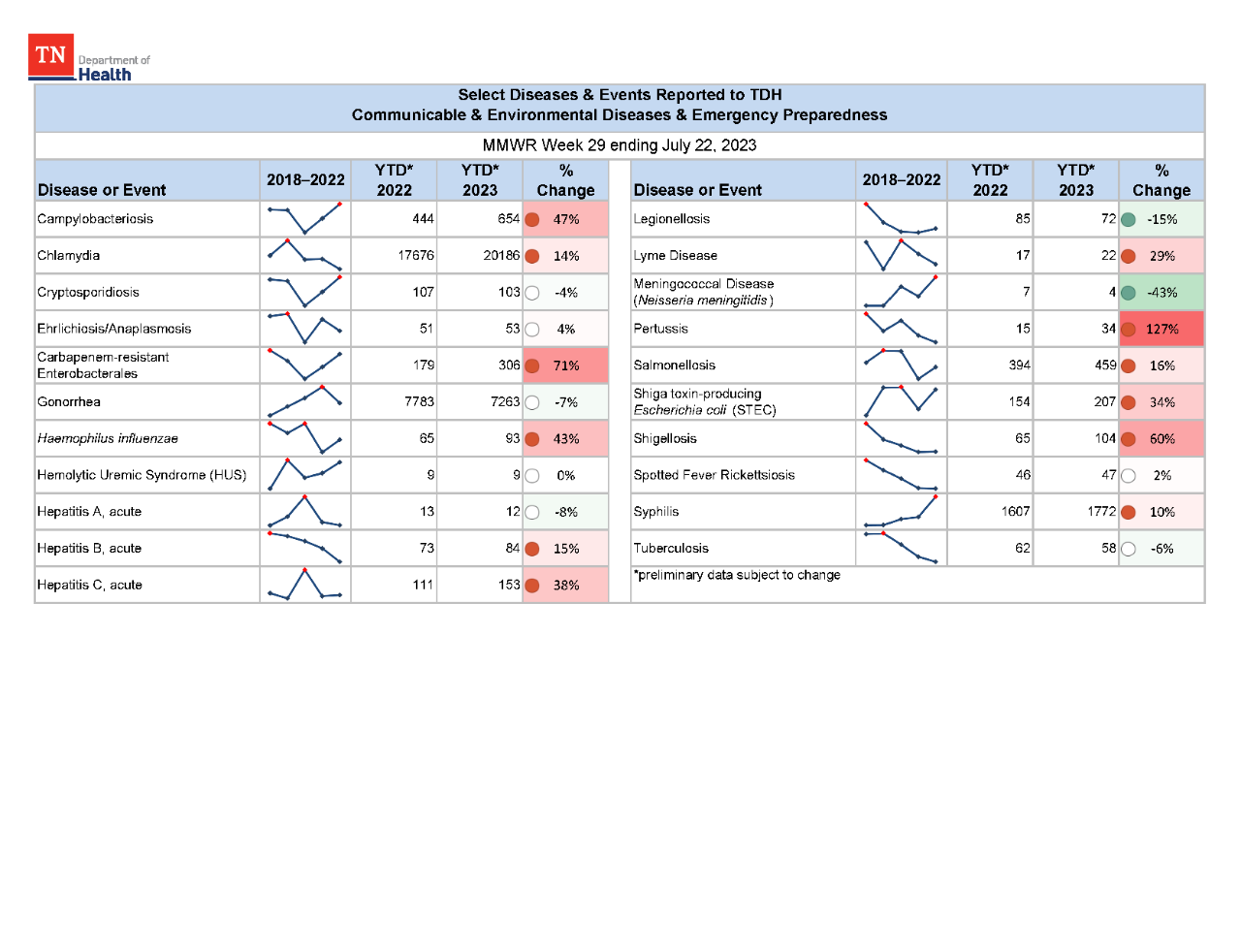
Task: Expand the Disease or Event column header
Action: coord(100,190)
